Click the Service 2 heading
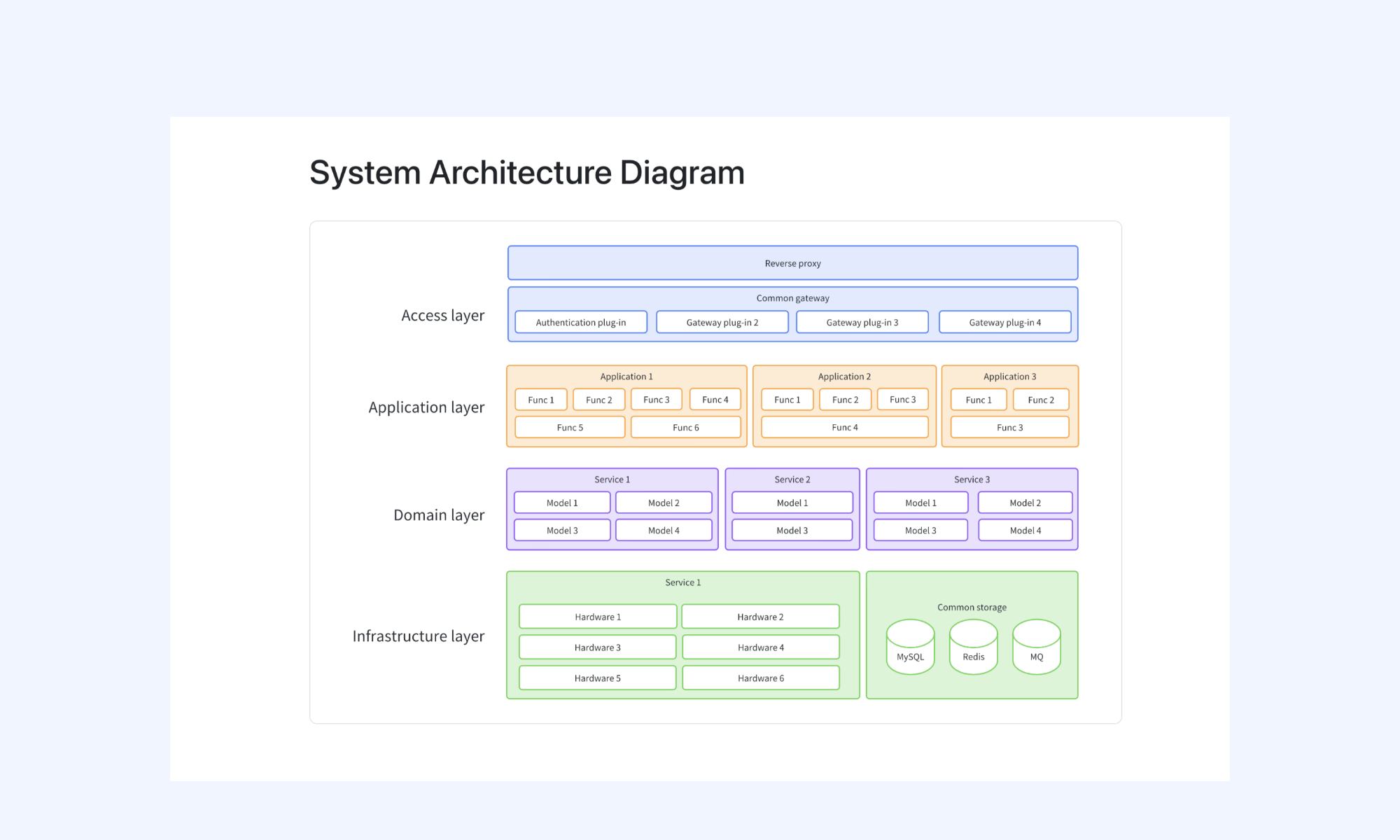Viewport: 1400px width, 840px height. point(792,479)
